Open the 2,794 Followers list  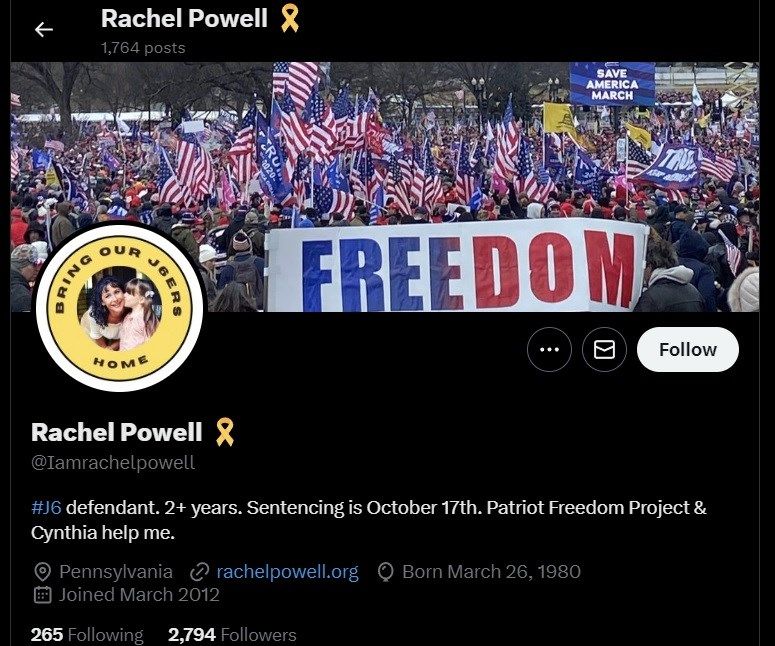[x=232, y=635]
